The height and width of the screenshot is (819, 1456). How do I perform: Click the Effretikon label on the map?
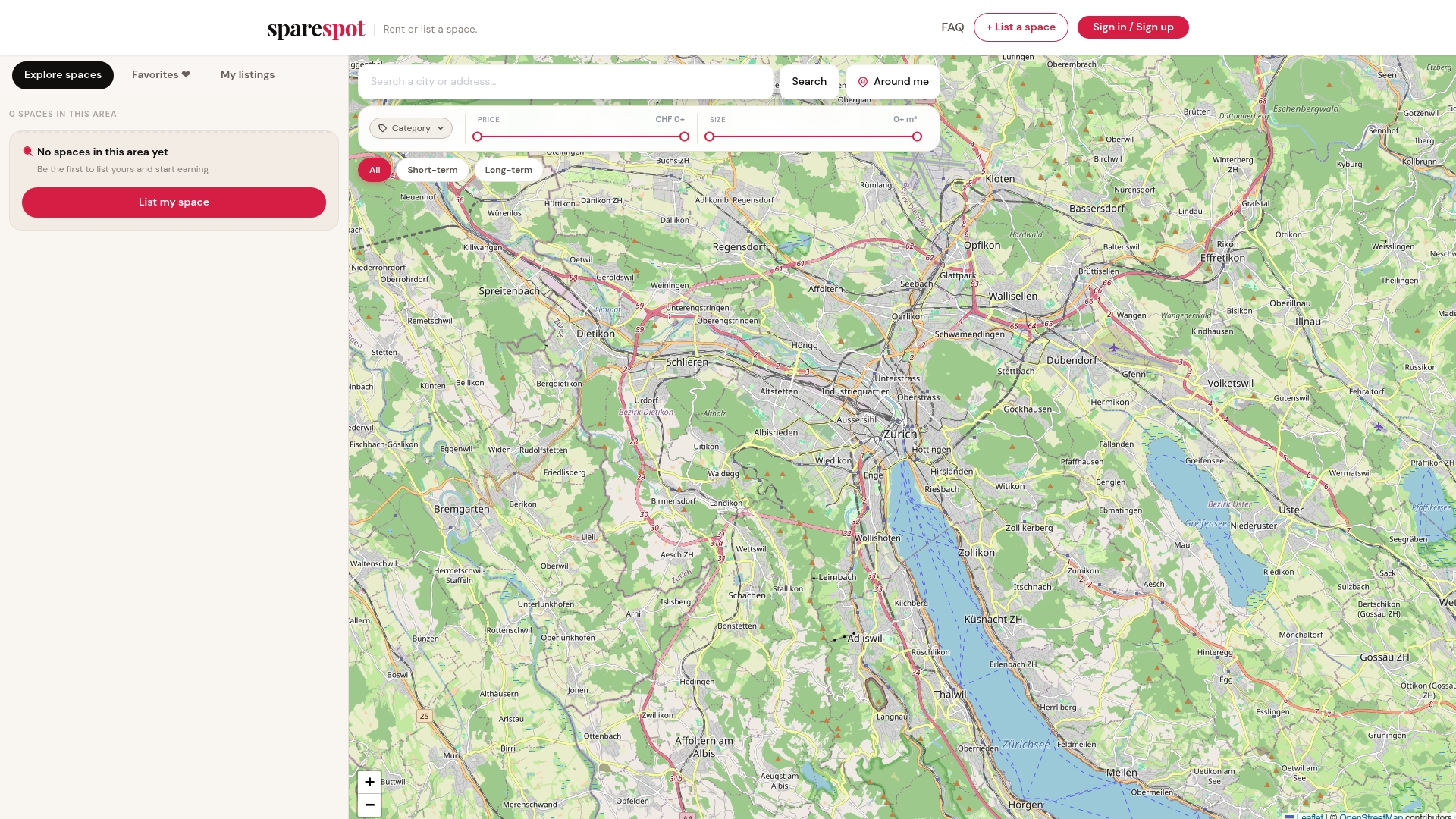pos(1222,258)
